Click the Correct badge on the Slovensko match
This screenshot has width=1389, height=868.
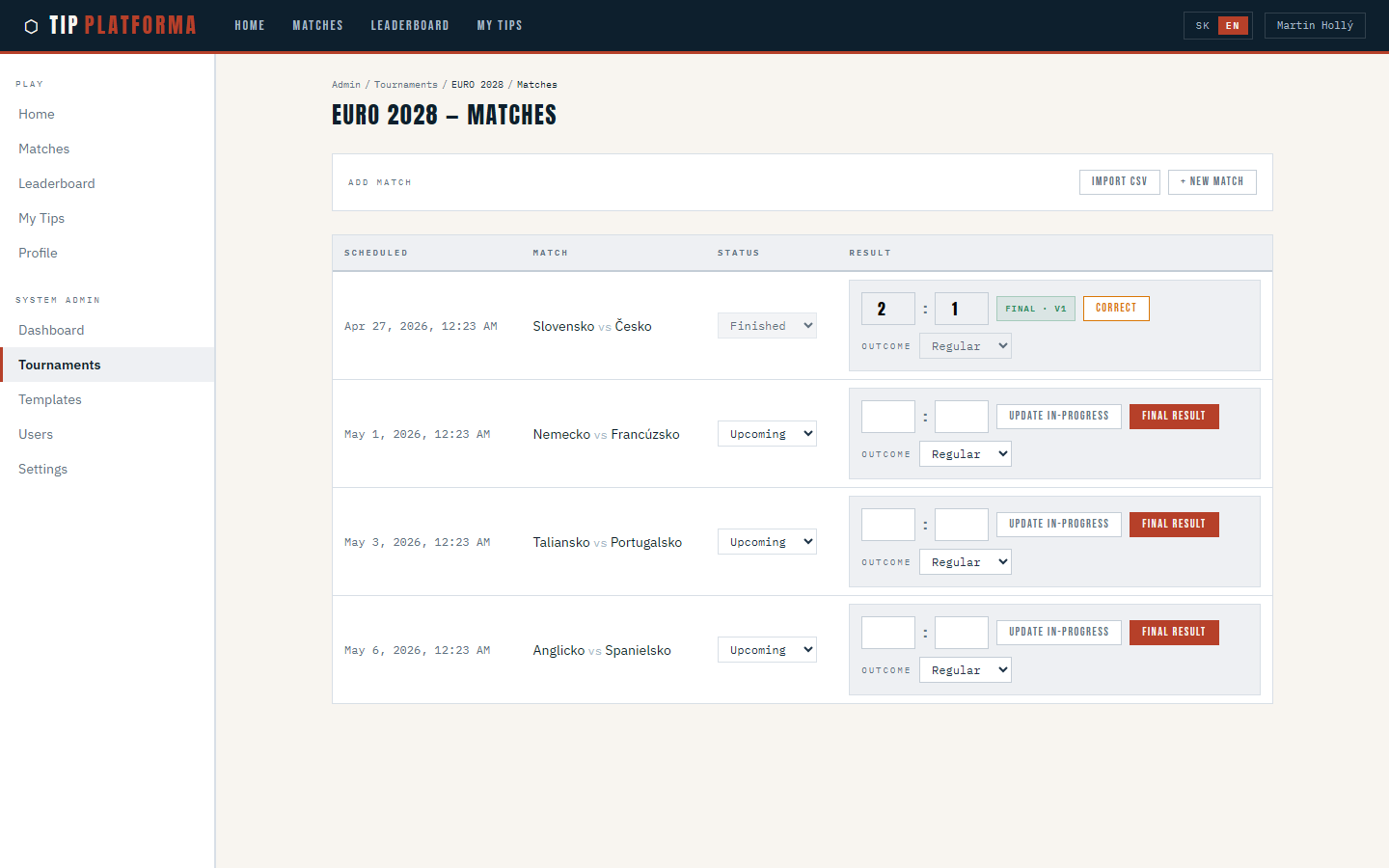tap(1116, 309)
